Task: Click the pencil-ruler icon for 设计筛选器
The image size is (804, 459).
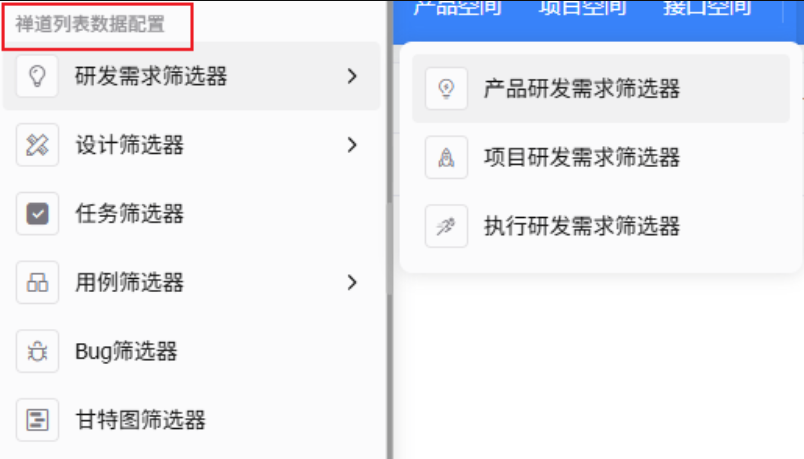Action: pyautogui.click(x=37, y=145)
